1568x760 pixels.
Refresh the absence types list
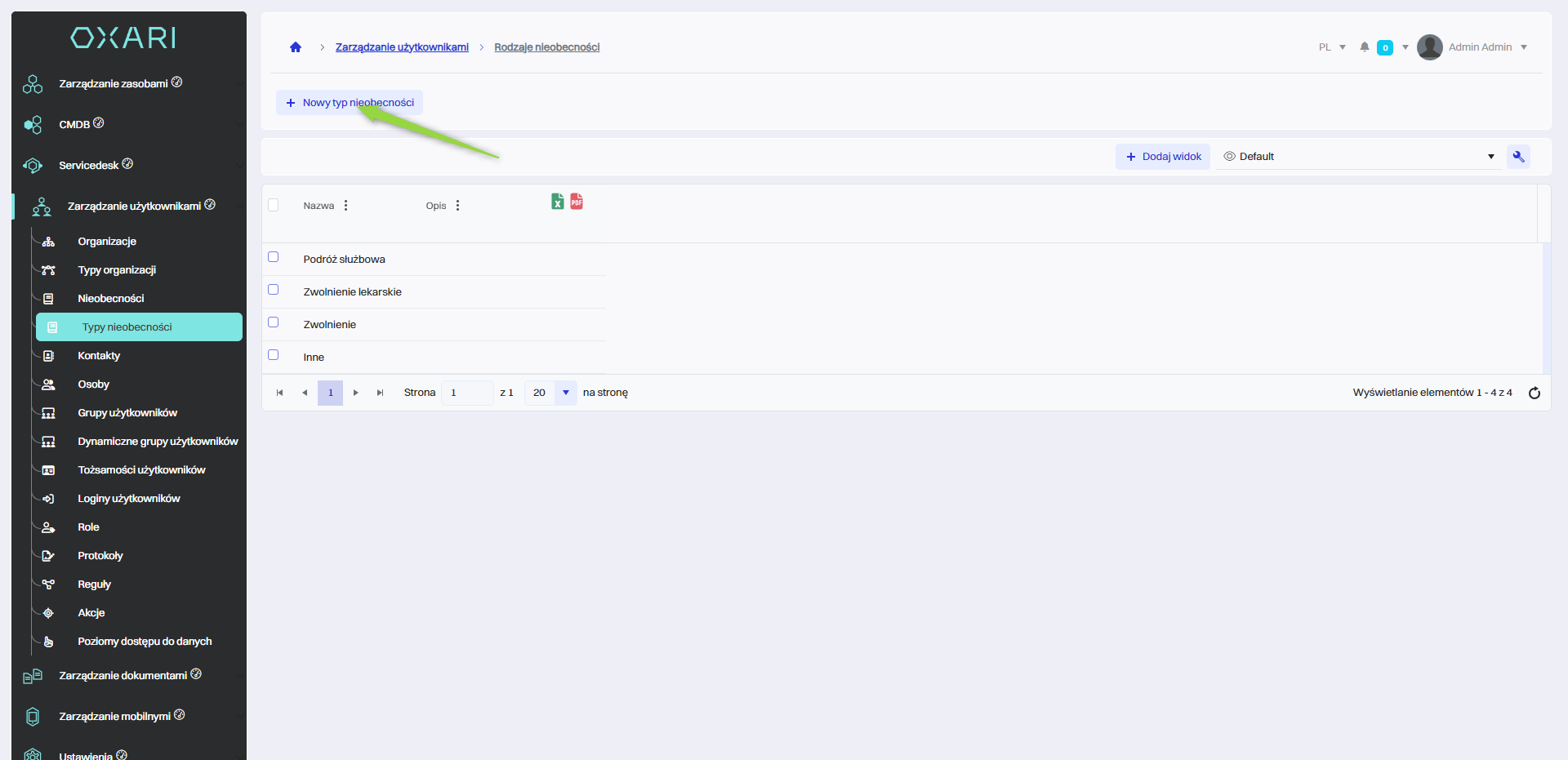tap(1534, 393)
